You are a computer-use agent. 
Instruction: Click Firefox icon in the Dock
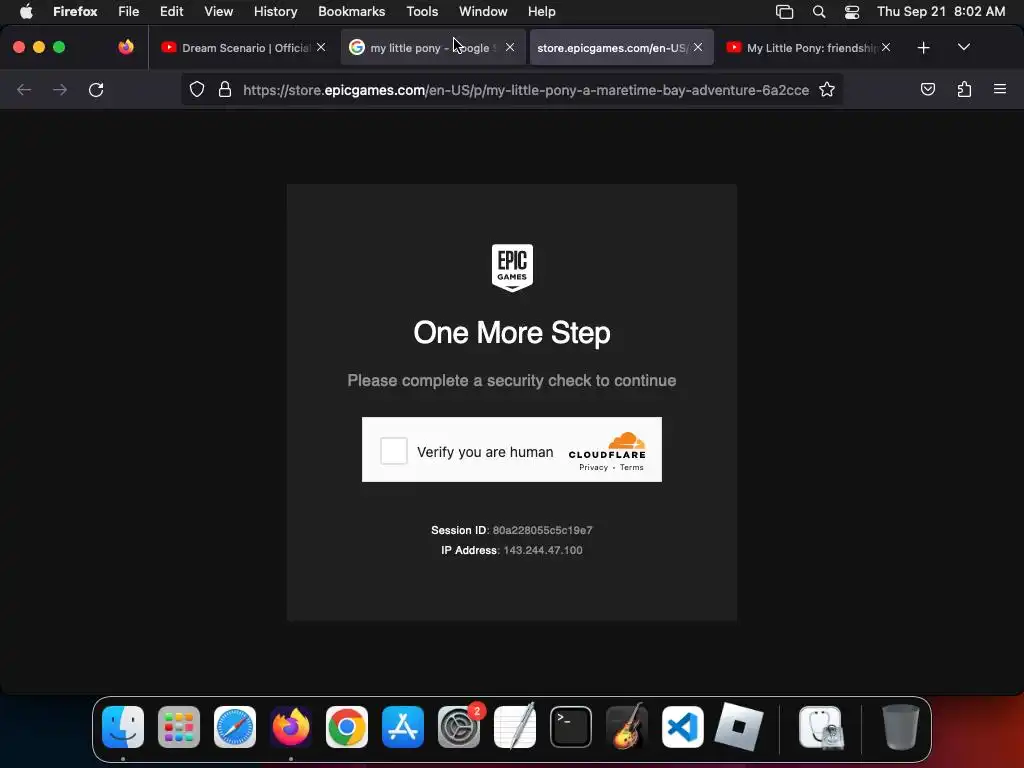291,727
